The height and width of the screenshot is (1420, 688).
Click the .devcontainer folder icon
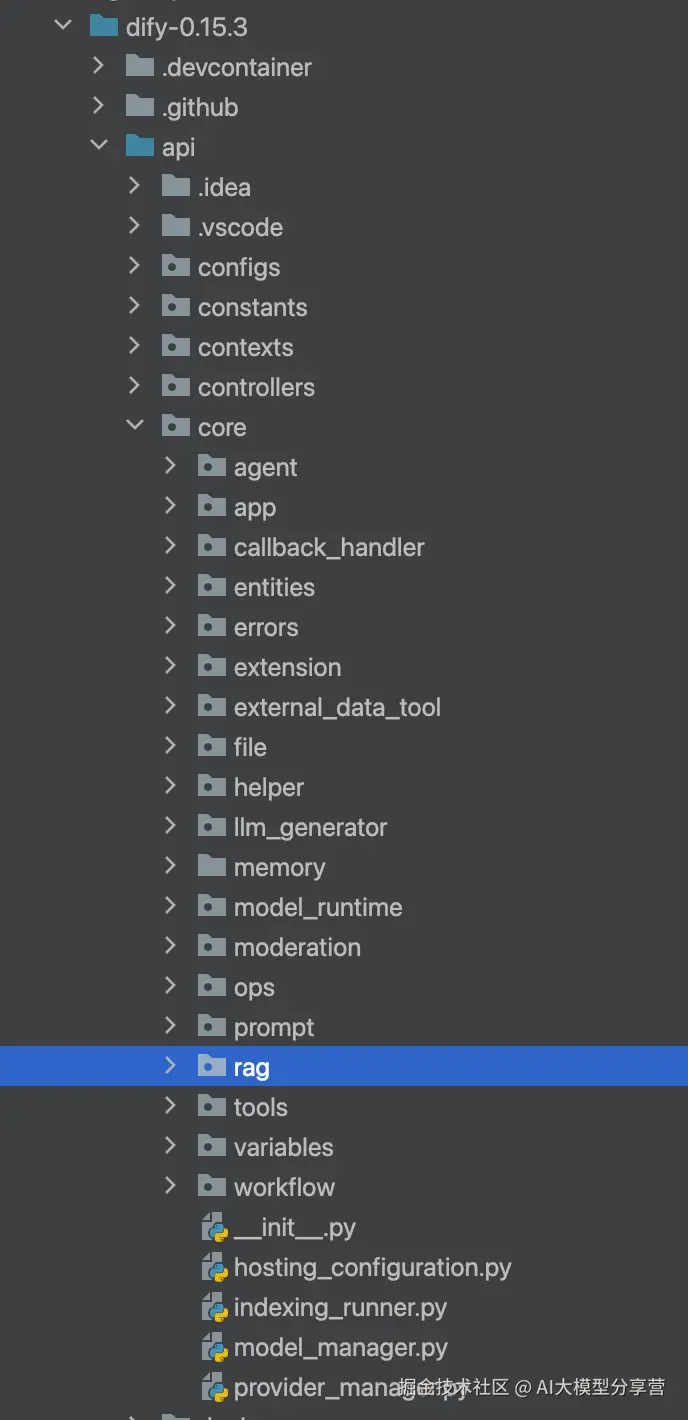tap(140, 67)
